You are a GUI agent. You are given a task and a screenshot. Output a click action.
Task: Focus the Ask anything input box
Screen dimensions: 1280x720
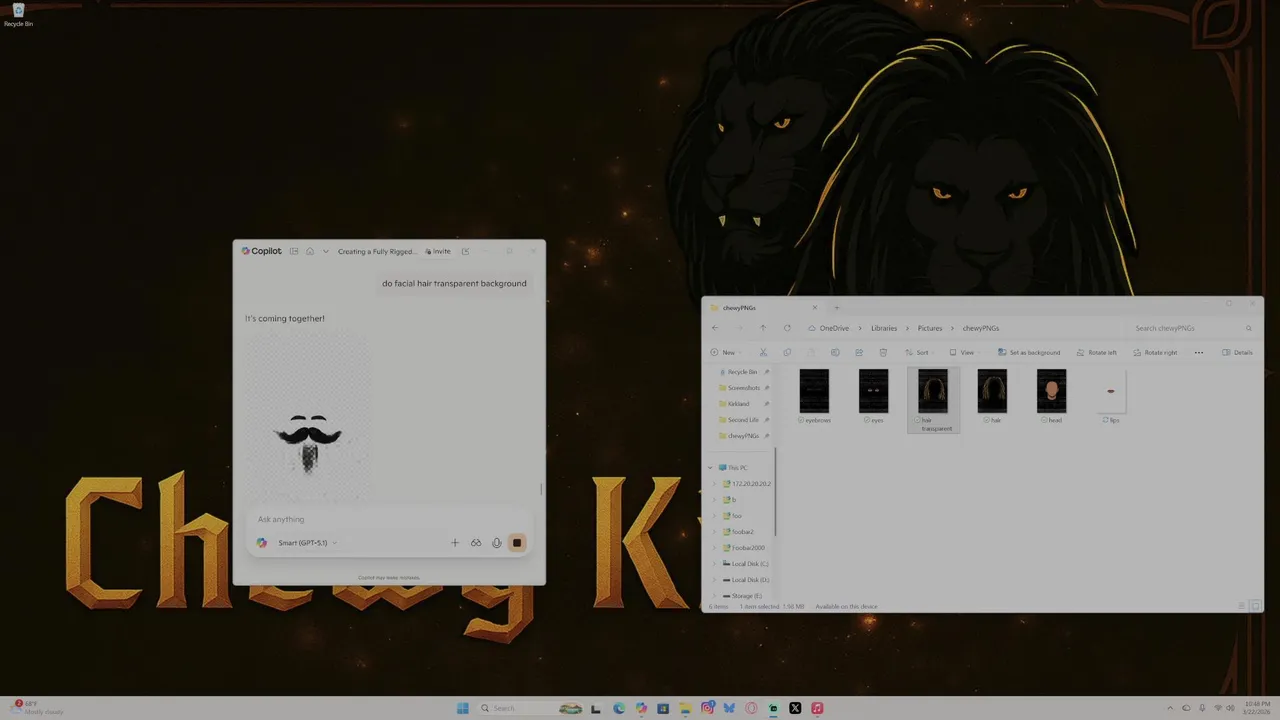click(x=390, y=519)
